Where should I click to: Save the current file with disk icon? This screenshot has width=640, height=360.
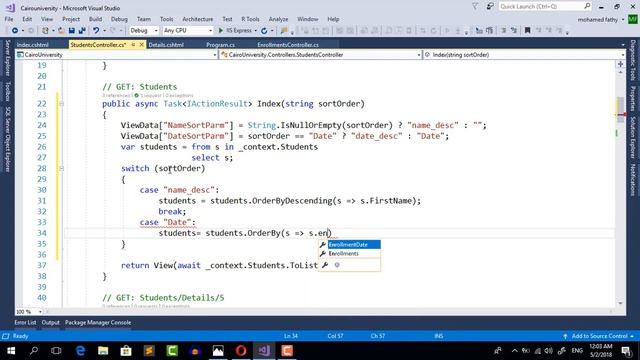(x=72, y=31)
